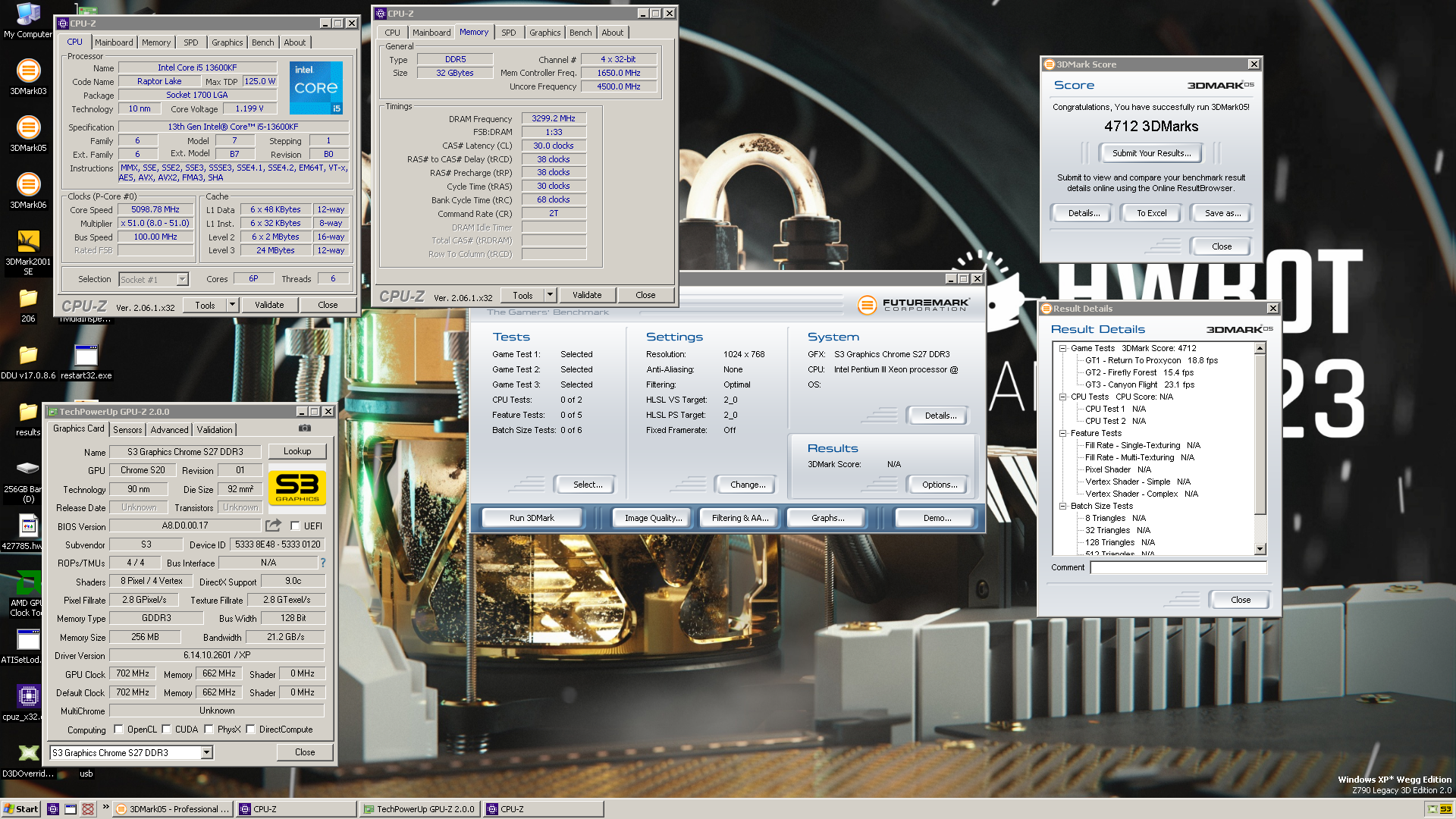Toggle the OpenCL checkbox
The height and width of the screenshot is (819, 1456).
(118, 730)
